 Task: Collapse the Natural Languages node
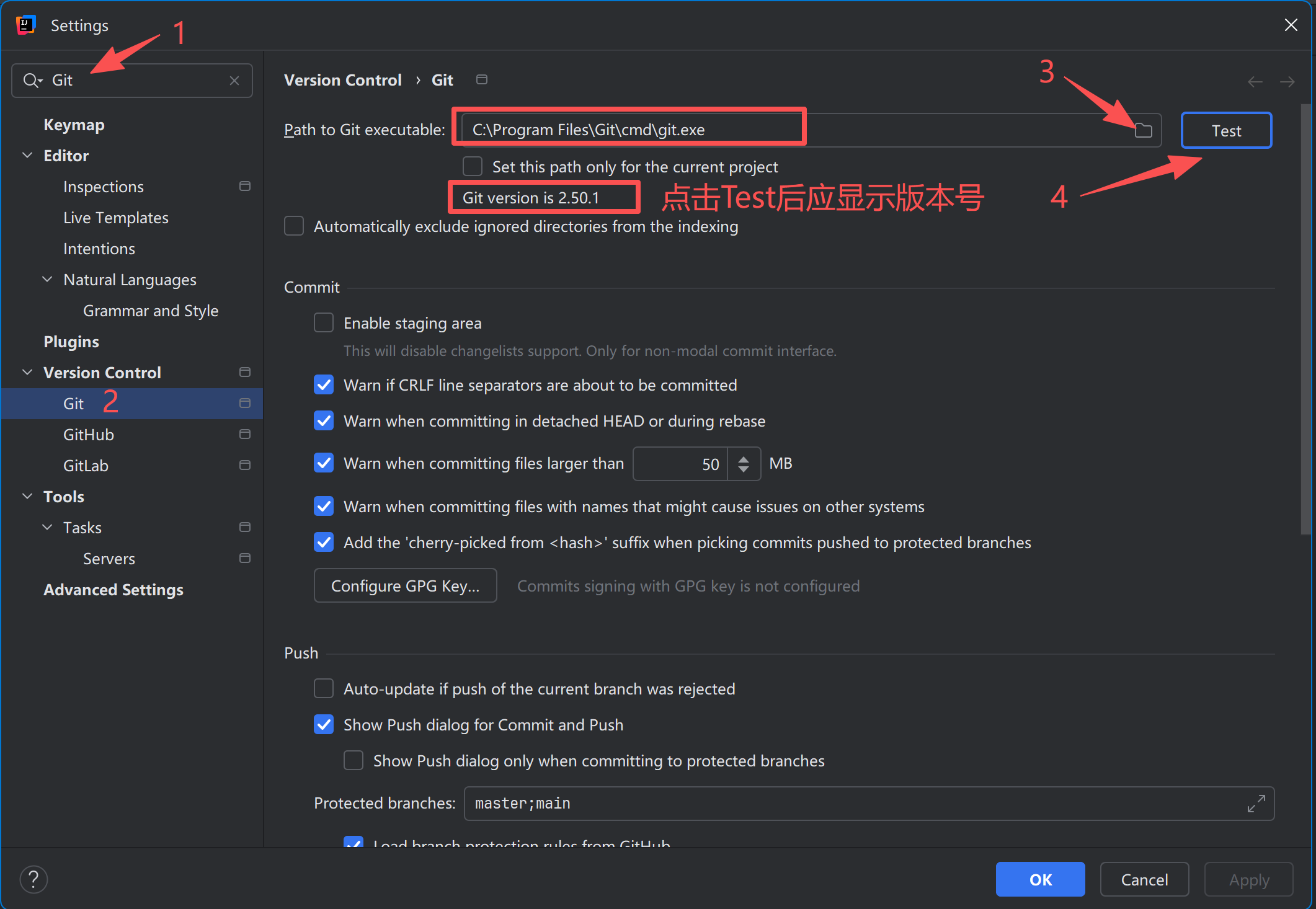47,280
